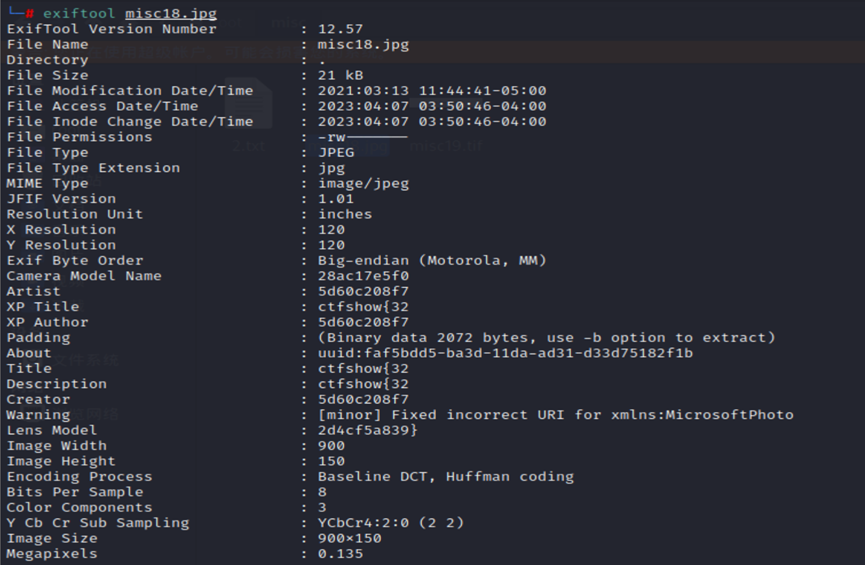Click the Image Size 900x150 value
The image size is (865, 565).
pyautogui.click(x=349, y=539)
